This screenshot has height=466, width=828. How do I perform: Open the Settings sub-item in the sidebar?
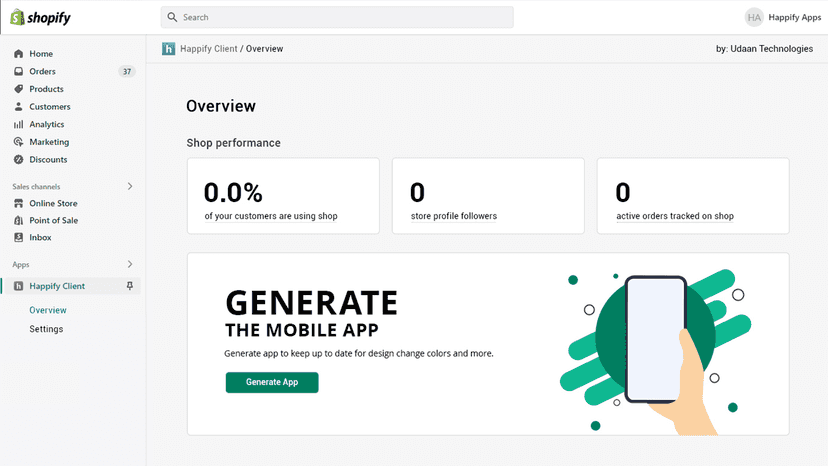coord(46,329)
